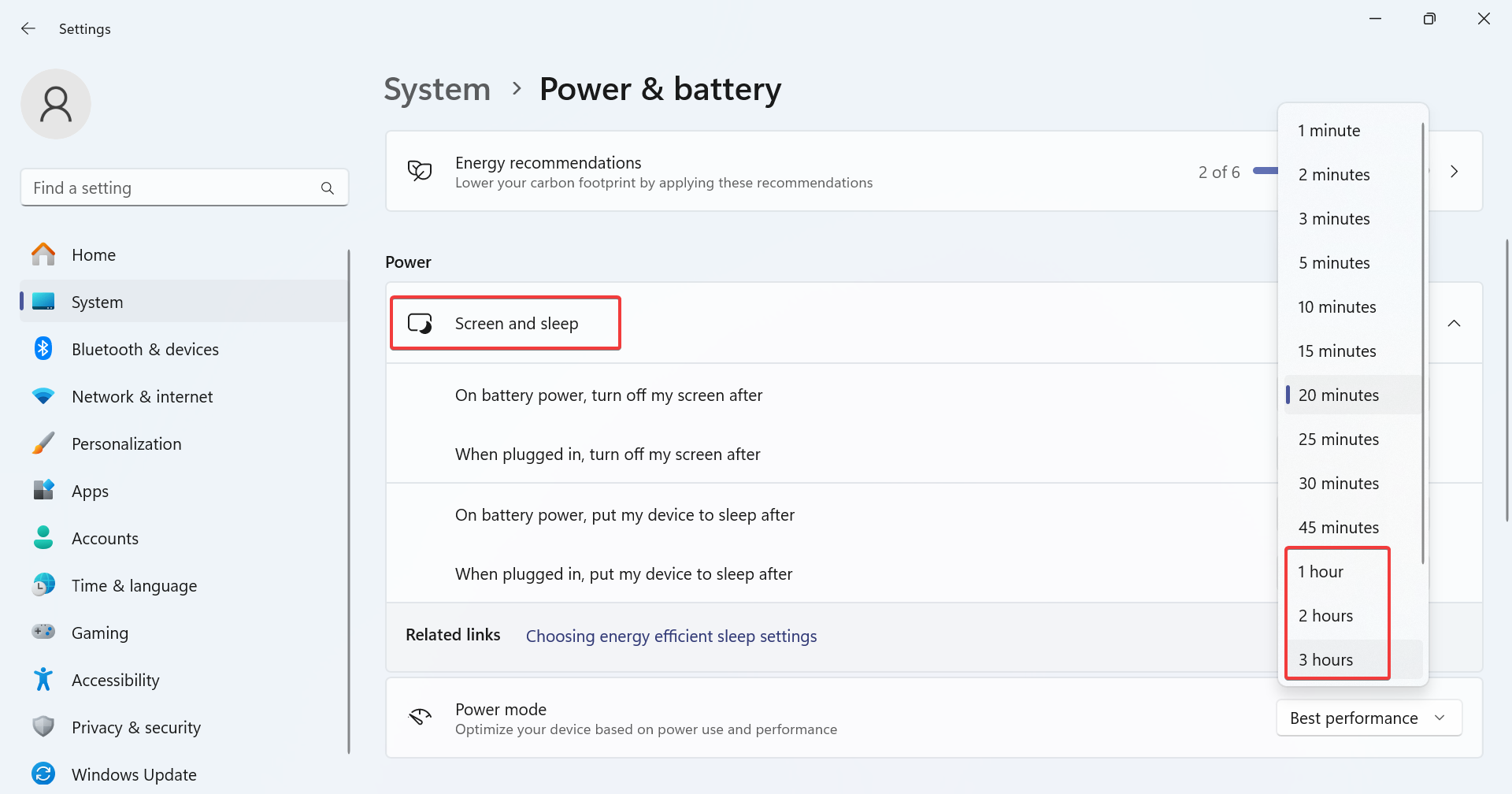Viewport: 1512px width, 794px height.
Task: Switch to Personalization settings
Action: [x=183, y=443]
